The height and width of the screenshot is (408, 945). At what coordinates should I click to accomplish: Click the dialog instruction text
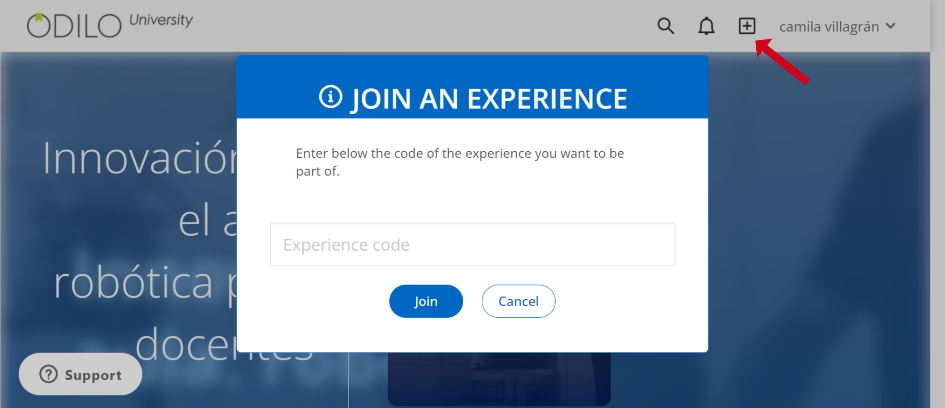pyautogui.click(x=460, y=162)
